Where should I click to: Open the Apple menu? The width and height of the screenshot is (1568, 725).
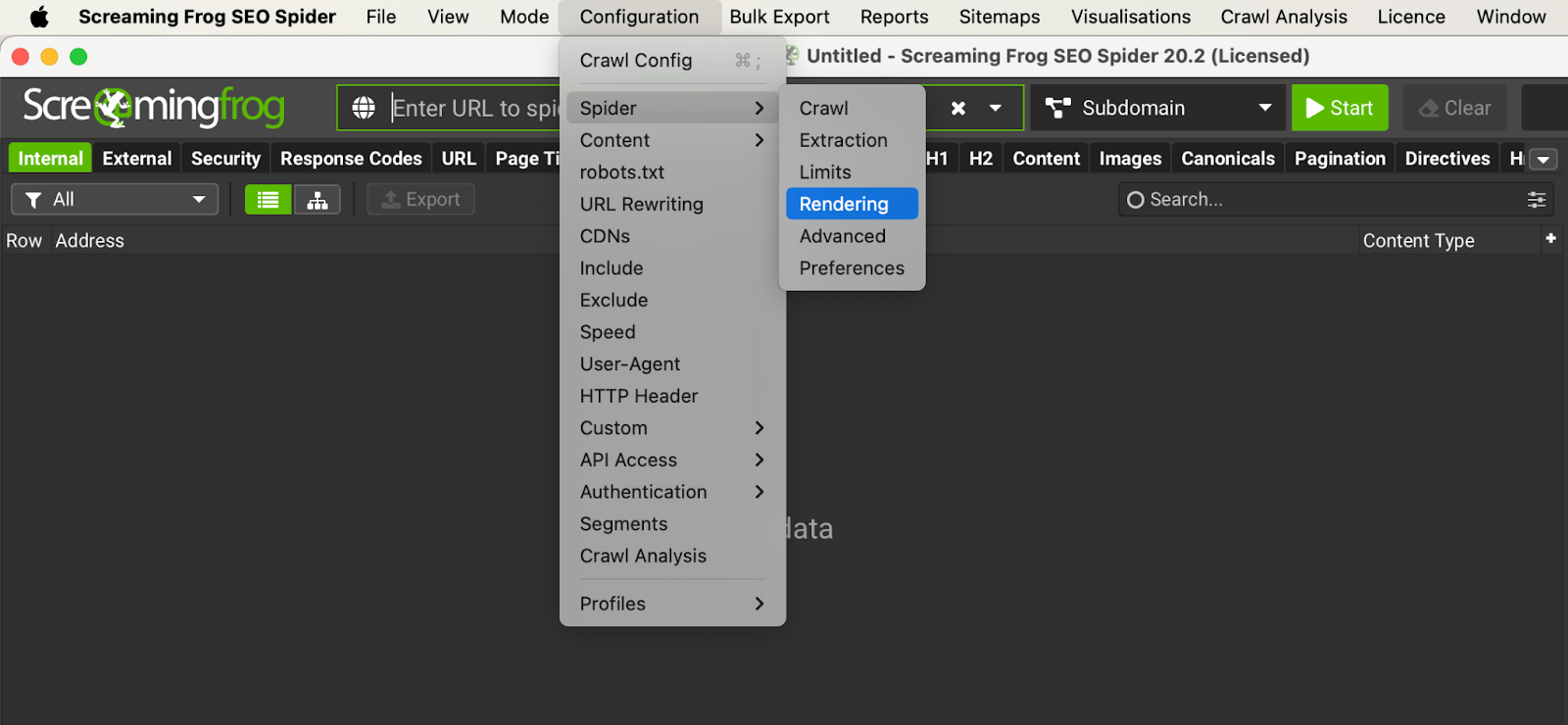[39, 17]
